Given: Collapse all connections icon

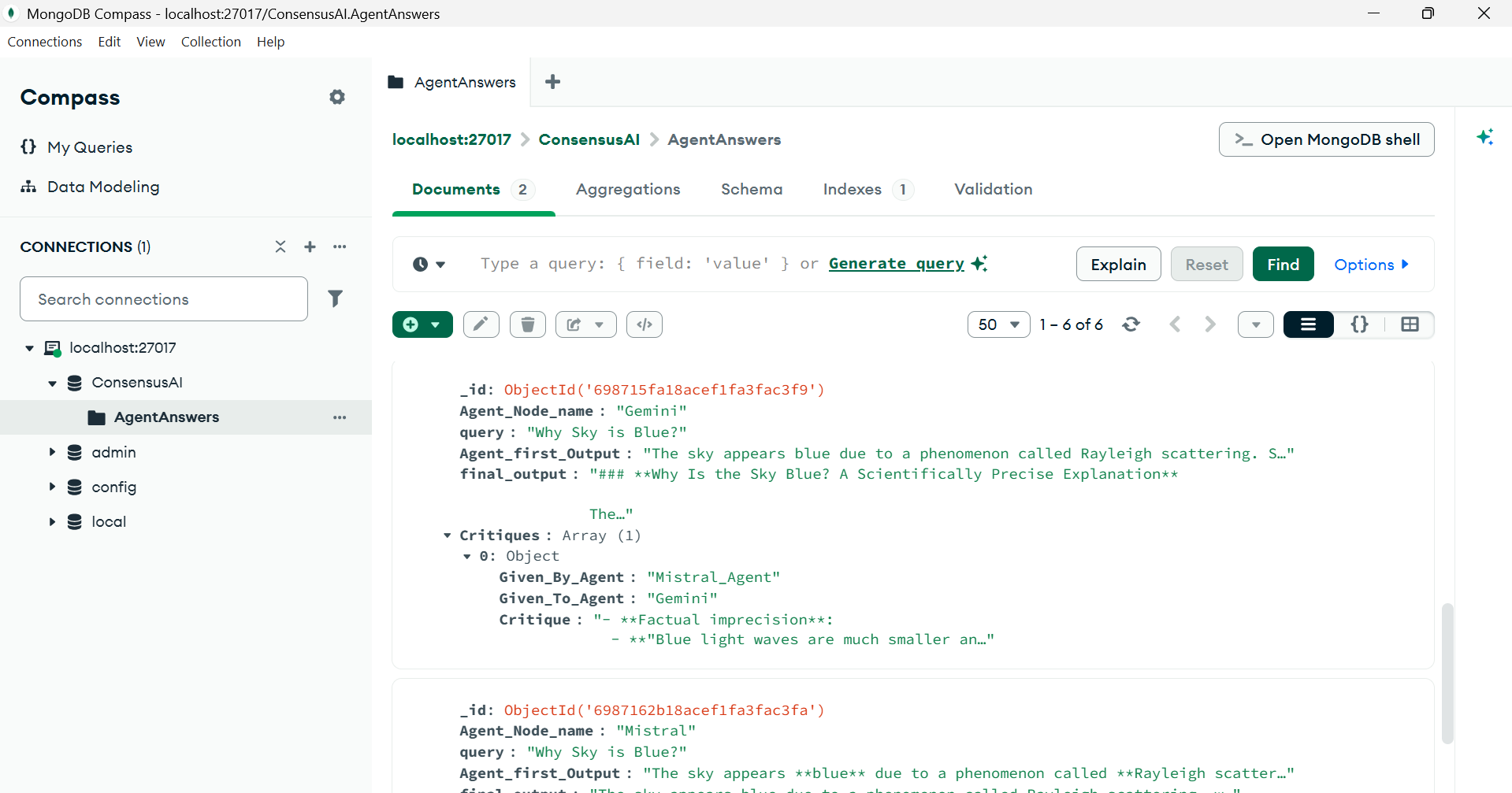Looking at the screenshot, I should 280,246.
